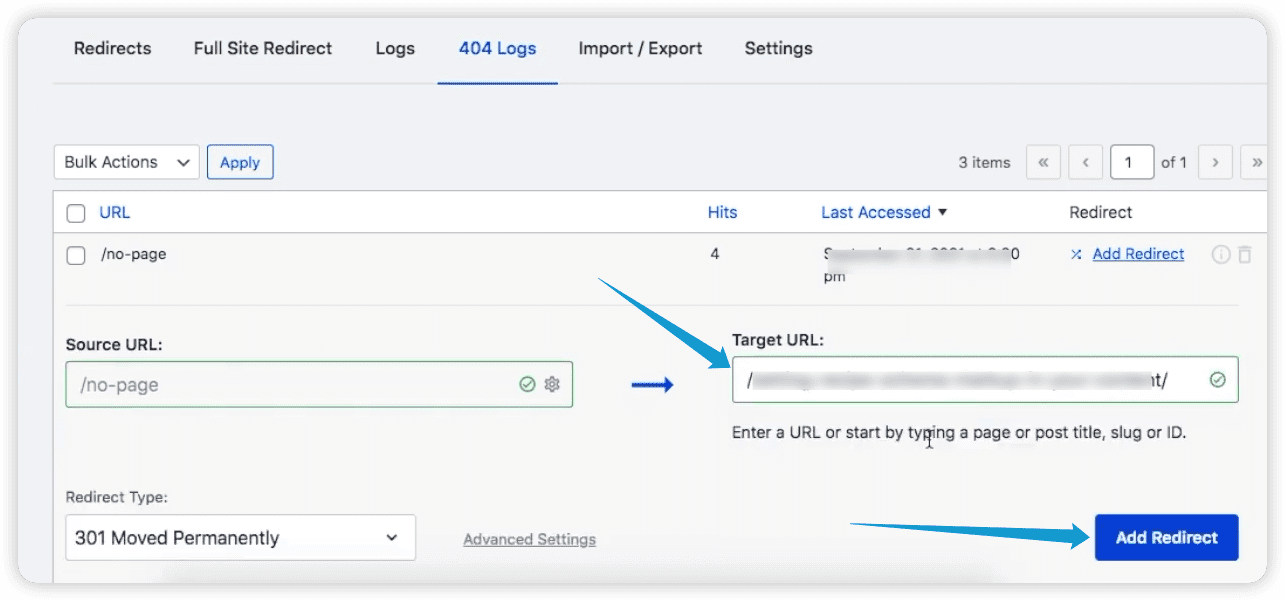Expand the Bulk Actions dropdown
1285x601 pixels.
coord(127,162)
